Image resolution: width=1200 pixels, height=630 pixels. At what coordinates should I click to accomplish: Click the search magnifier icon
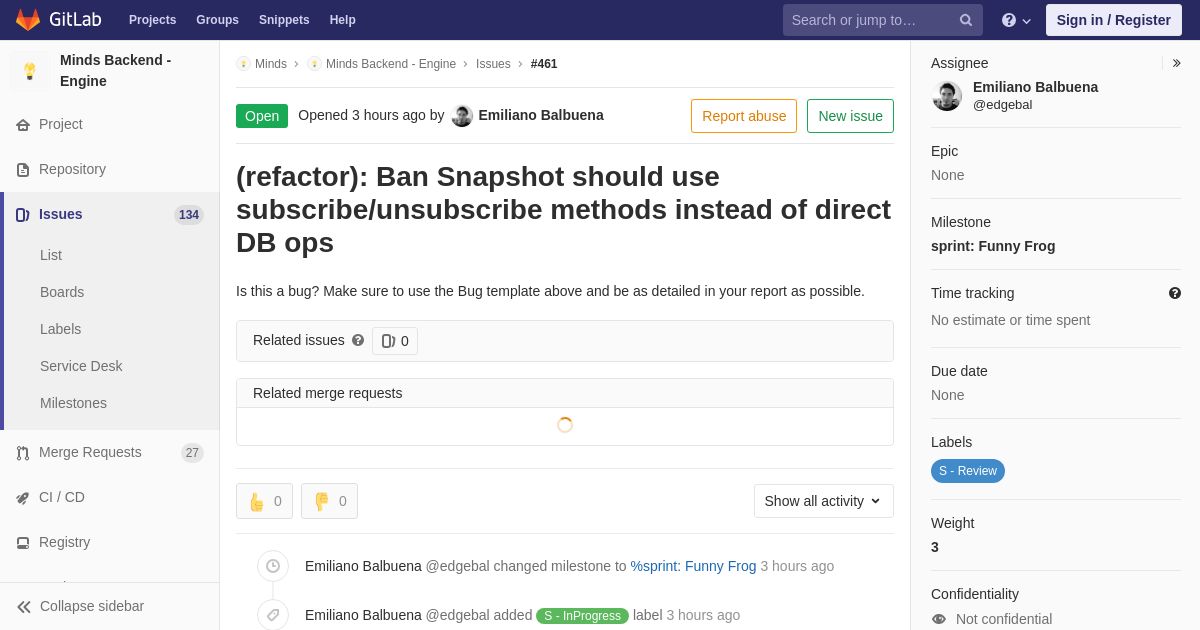click(966, 20)
